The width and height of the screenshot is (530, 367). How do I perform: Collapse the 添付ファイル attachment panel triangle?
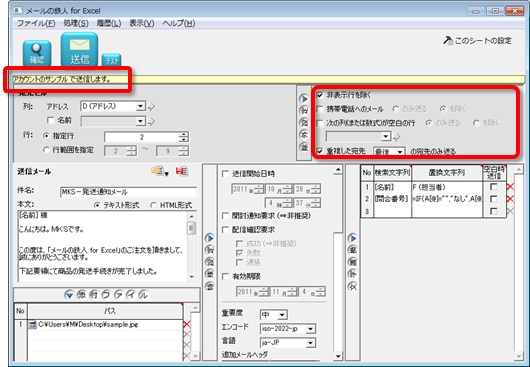pos(69,295)
